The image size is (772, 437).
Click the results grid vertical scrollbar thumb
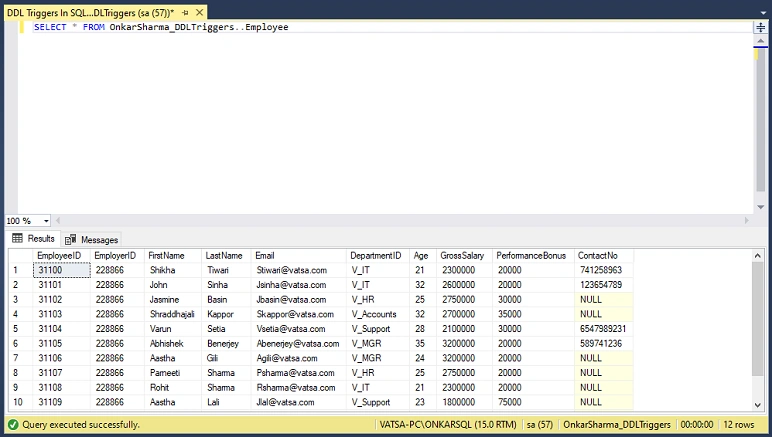point(758,318)
